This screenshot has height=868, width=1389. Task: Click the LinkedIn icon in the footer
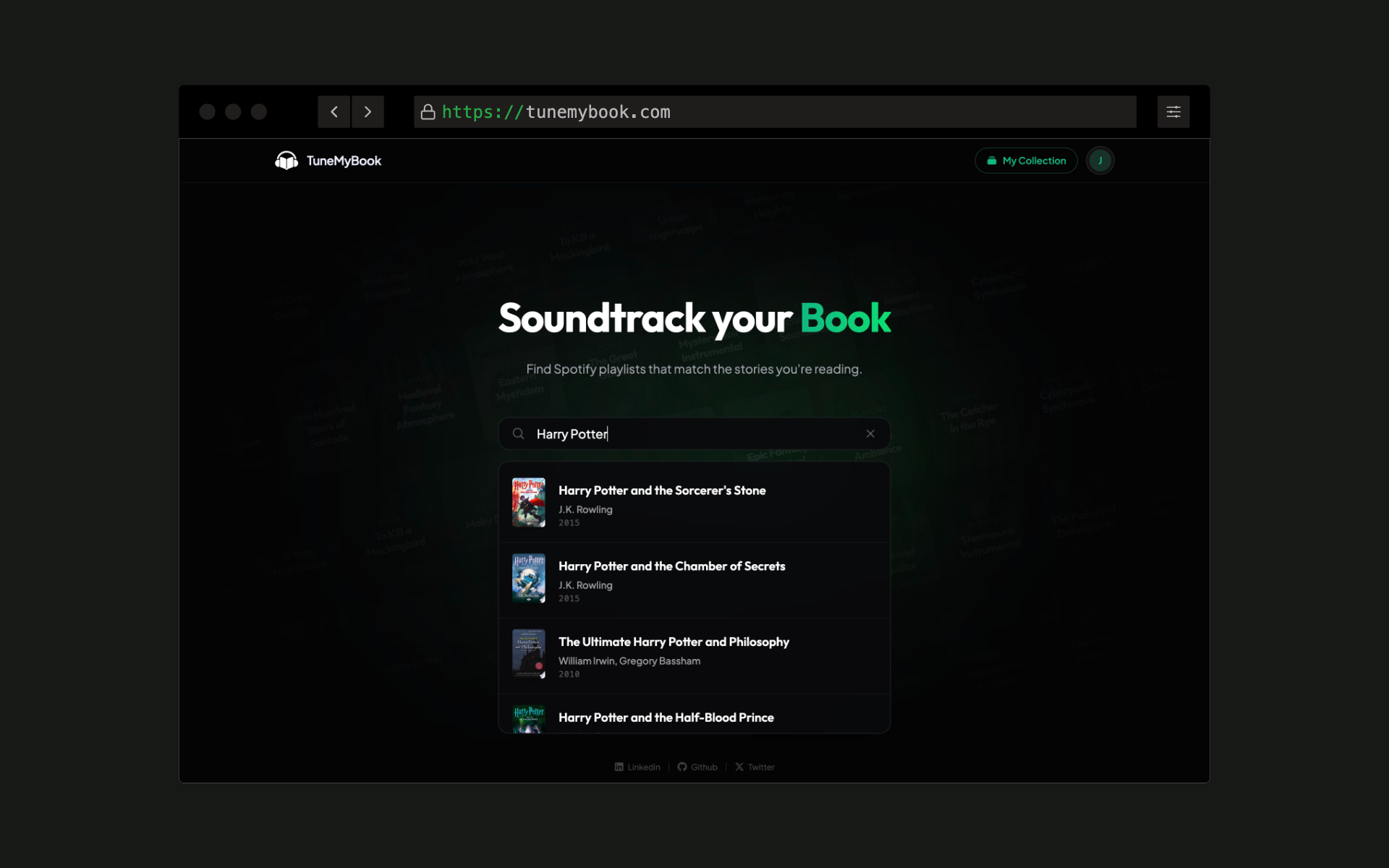(619, 767)
